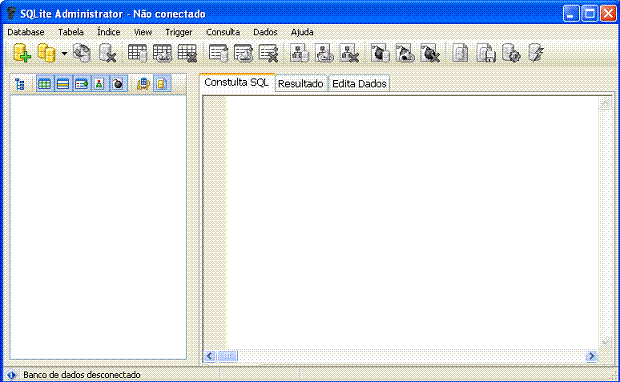Image resolution: width=620 pixels, height=382 pixels.
Task: Open the View menu
Action: (x=143, y=32)
